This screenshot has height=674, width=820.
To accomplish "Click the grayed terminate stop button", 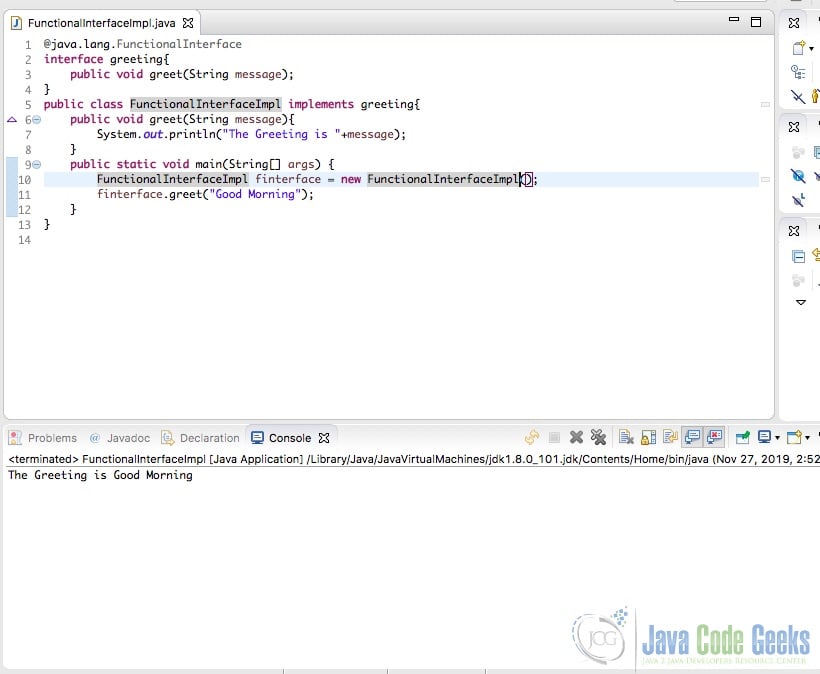I will (x=554, y=437).
